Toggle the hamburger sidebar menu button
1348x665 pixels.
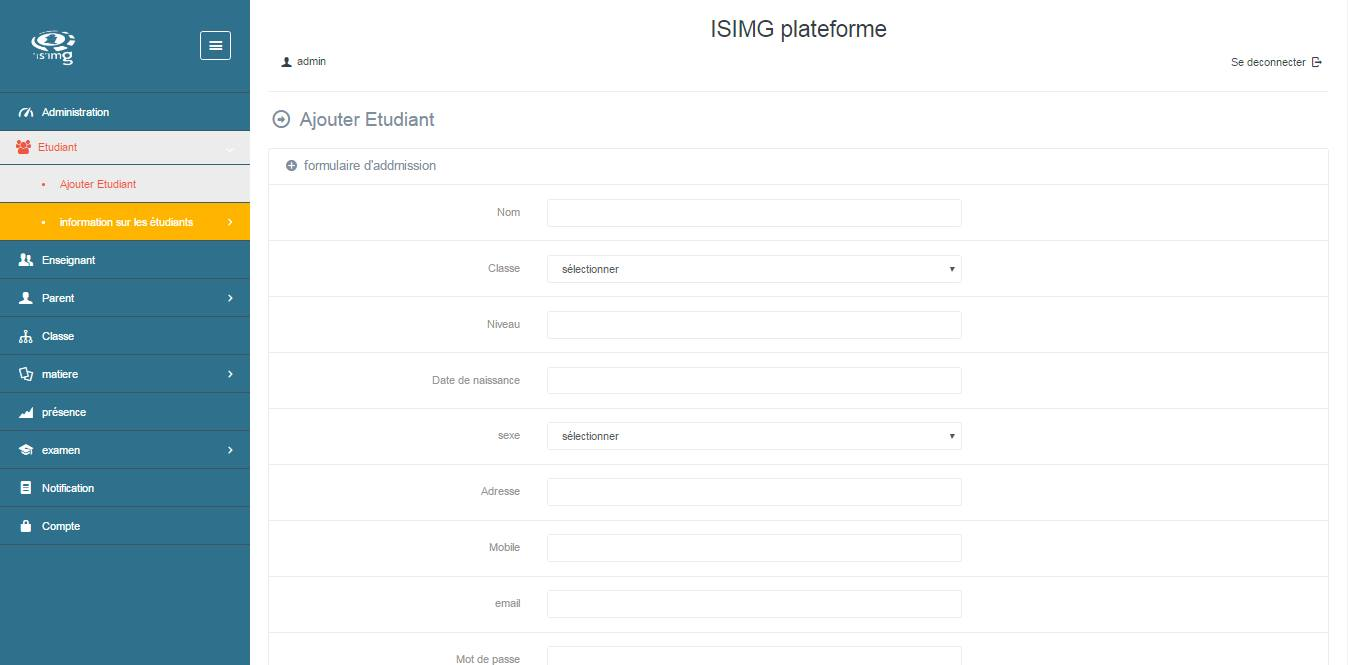(x=215, y=45)
